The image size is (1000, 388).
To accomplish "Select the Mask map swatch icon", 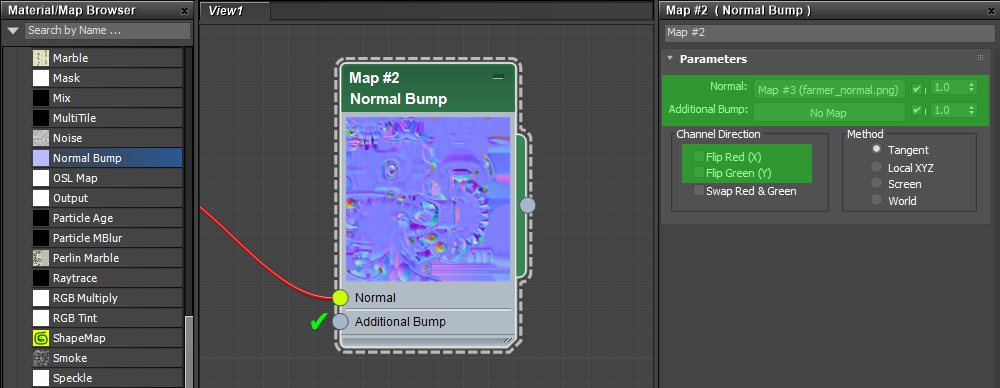I will point(41,78).
